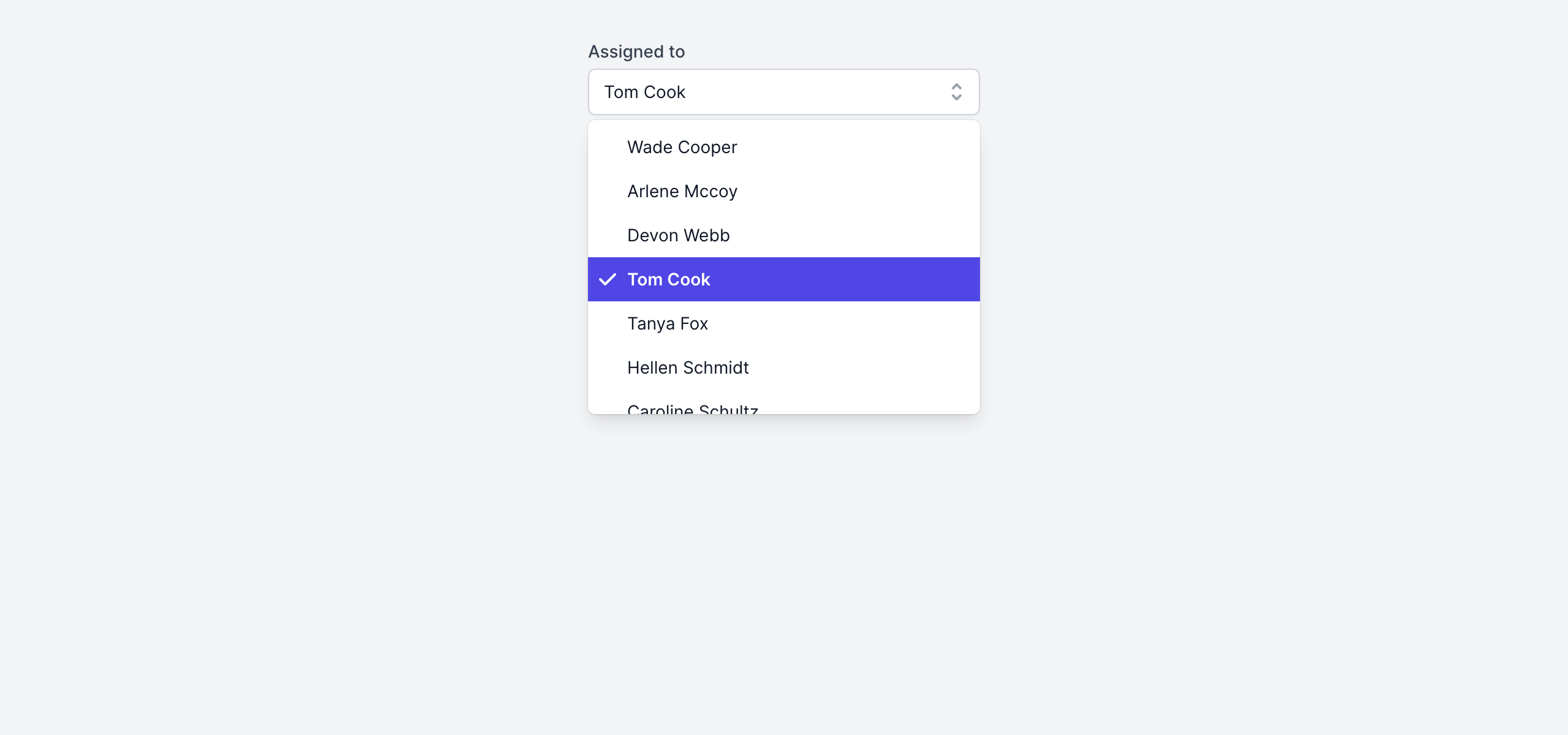The image size is (1568, 735).
Task: Assign to Tanya Fox
Action: click(x=667, y=324)
